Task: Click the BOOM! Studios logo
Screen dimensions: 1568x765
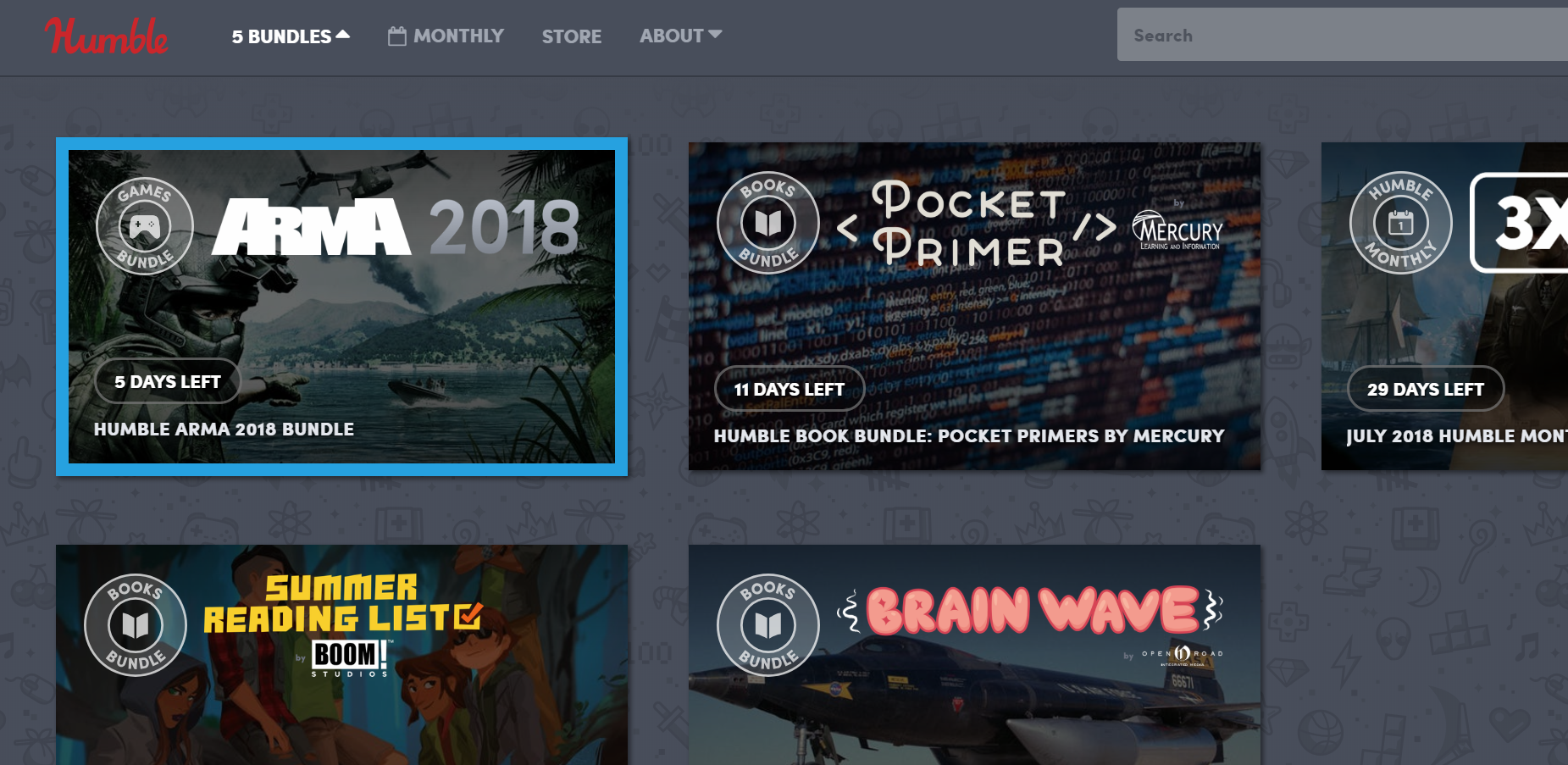Action: click(349, 657)
